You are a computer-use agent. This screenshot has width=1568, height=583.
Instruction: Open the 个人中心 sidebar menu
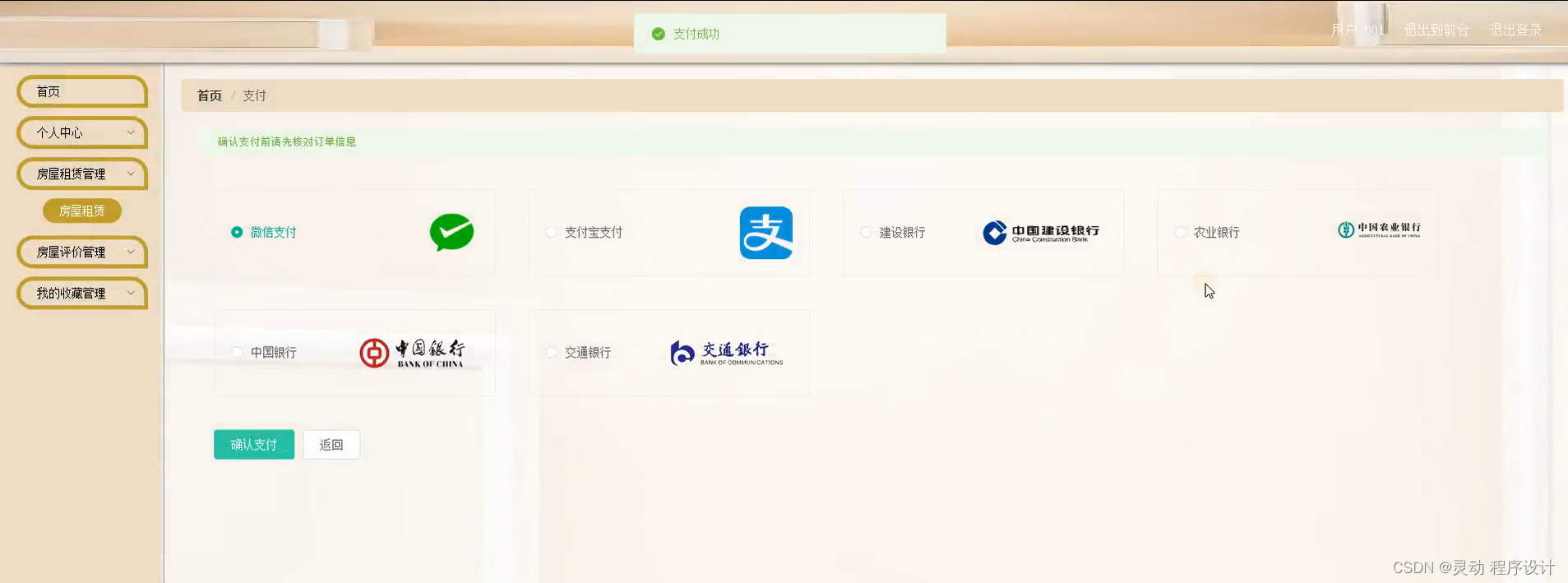pyautogui.click(x=82, y=132)
